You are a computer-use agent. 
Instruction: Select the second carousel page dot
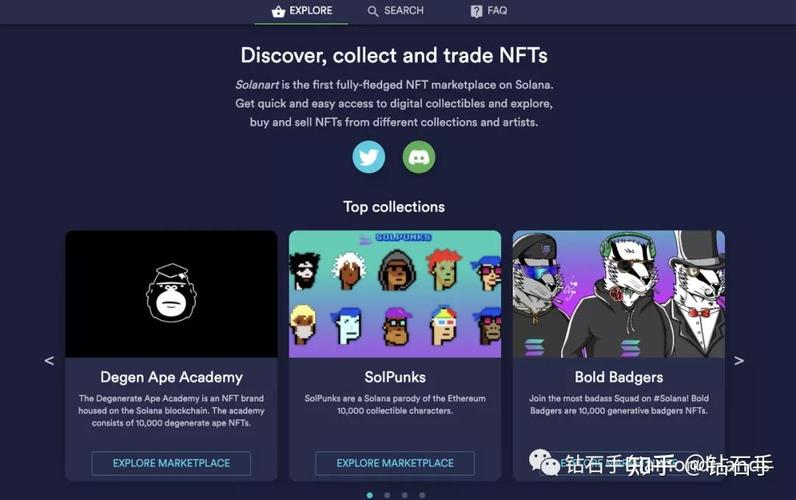coord(387,495)
